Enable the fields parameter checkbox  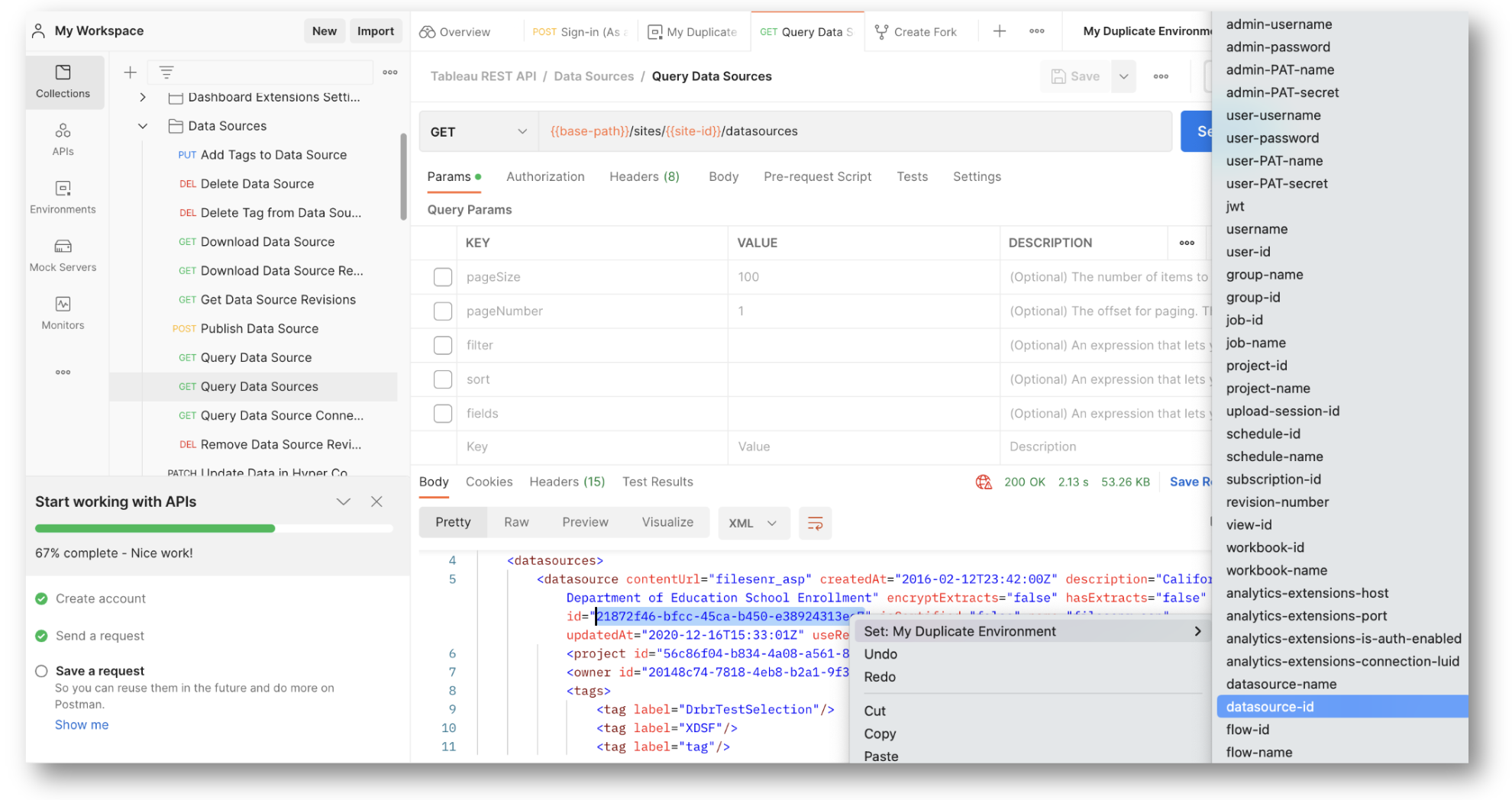tap(443, 414)
